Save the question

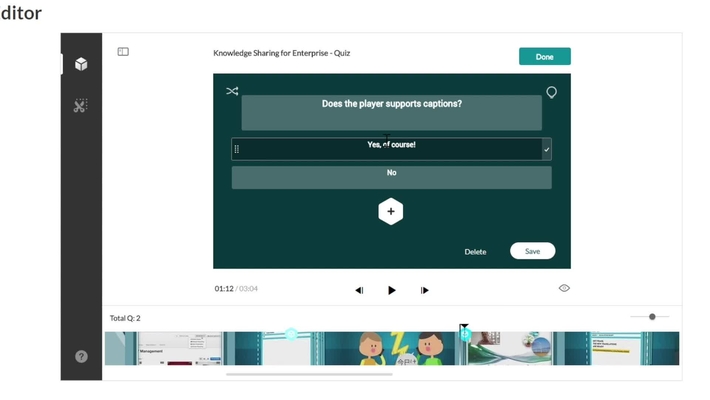(532, 251)
